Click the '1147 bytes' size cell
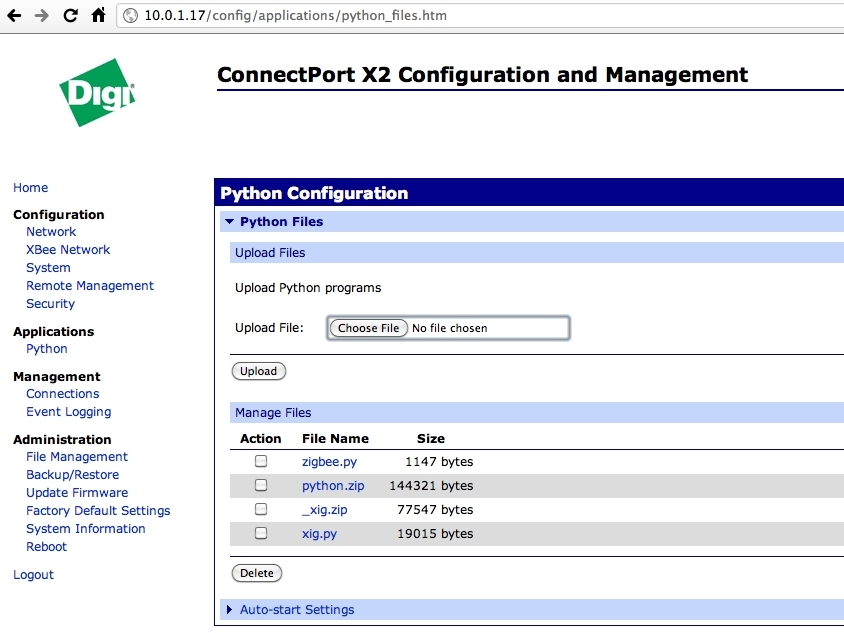Screen dimensions: 844x633 (x=439, y=462)
